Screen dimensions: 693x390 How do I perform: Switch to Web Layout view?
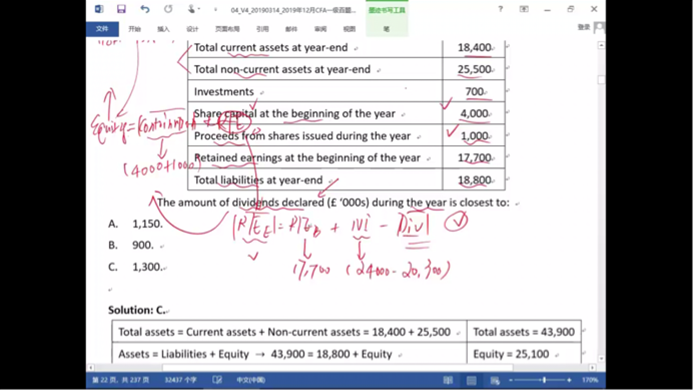coord(495,380)
